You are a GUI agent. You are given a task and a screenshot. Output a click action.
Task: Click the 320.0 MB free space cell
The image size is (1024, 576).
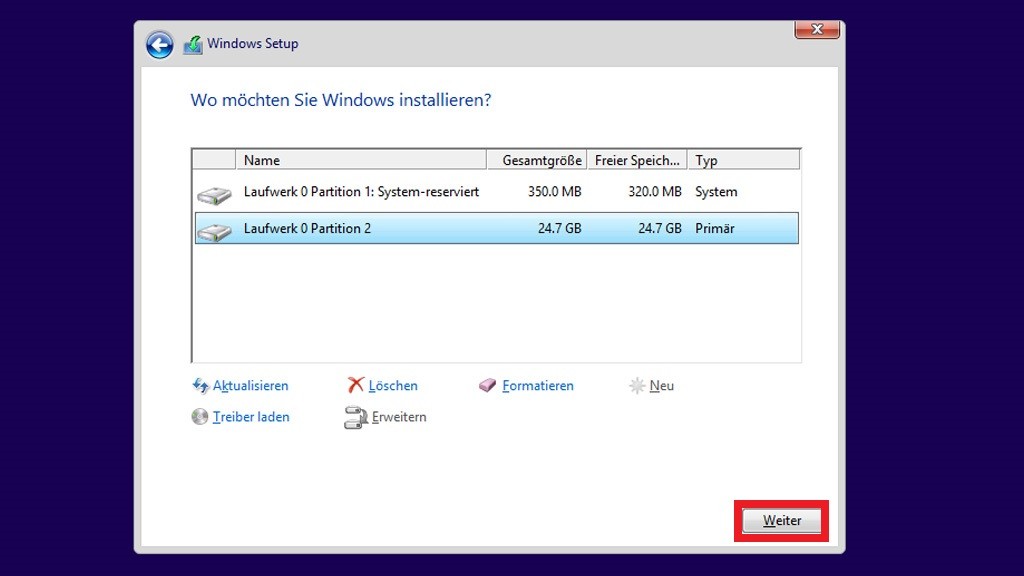point(655,192)
